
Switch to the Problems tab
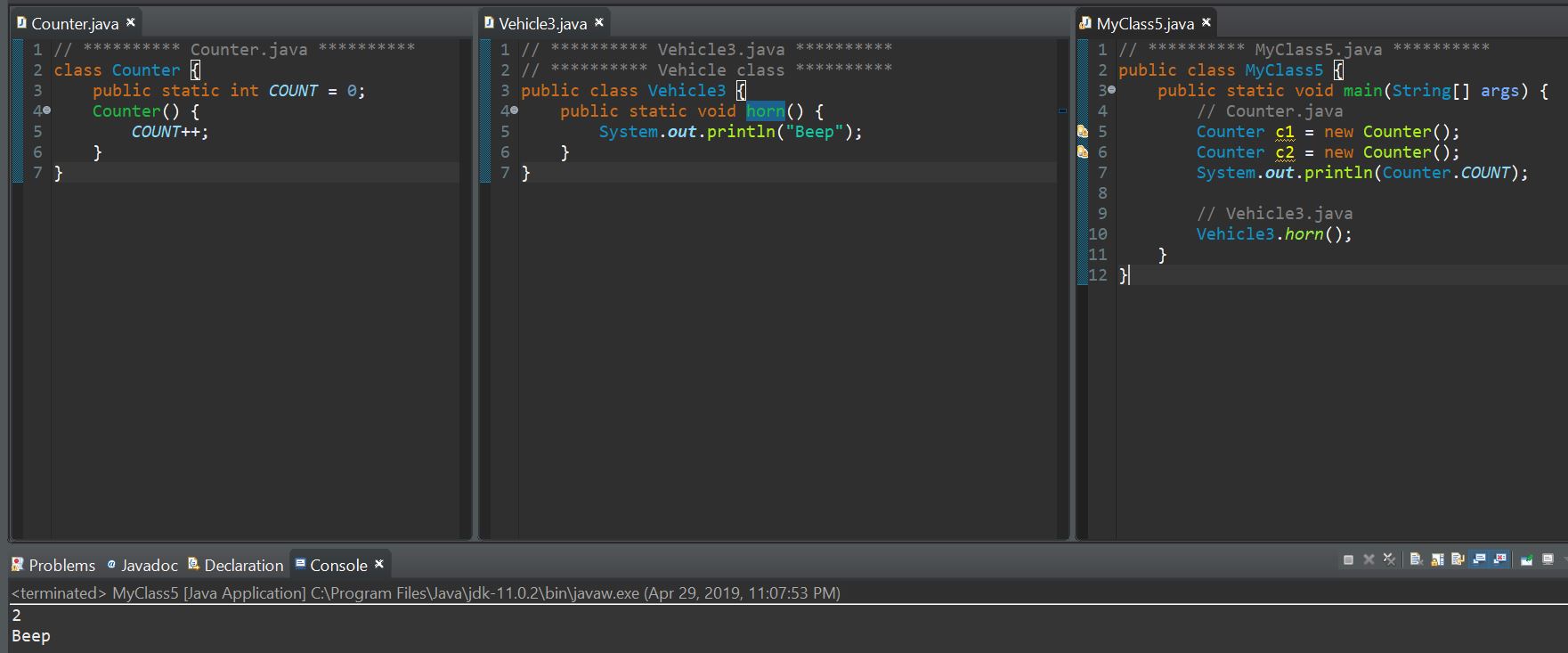pyautogui.click(x=53, y=565)
